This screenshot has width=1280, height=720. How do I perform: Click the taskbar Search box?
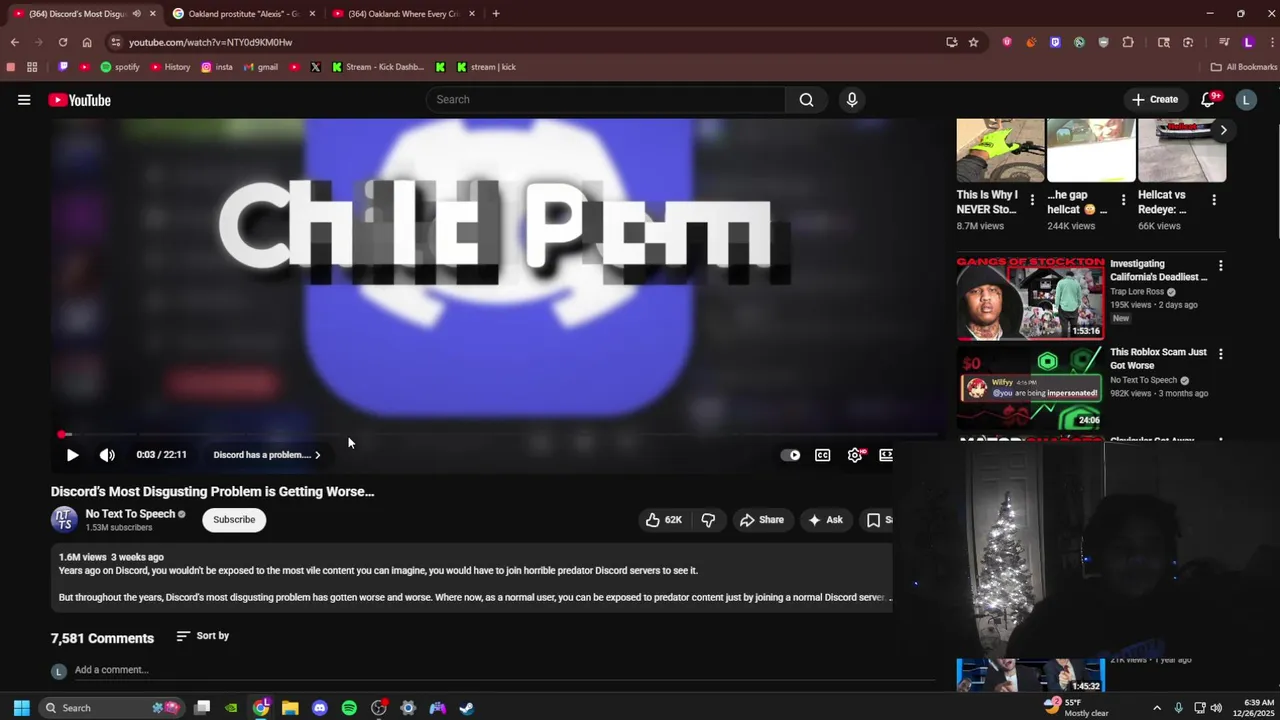coord(112,708)
